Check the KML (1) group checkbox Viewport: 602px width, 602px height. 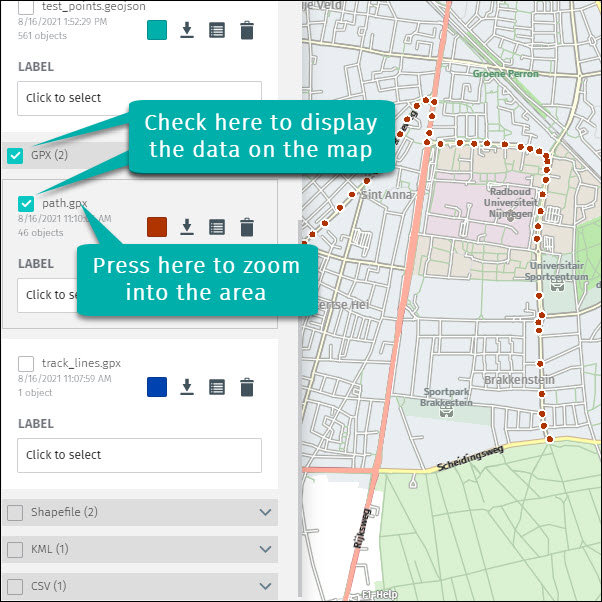[15, 549]
